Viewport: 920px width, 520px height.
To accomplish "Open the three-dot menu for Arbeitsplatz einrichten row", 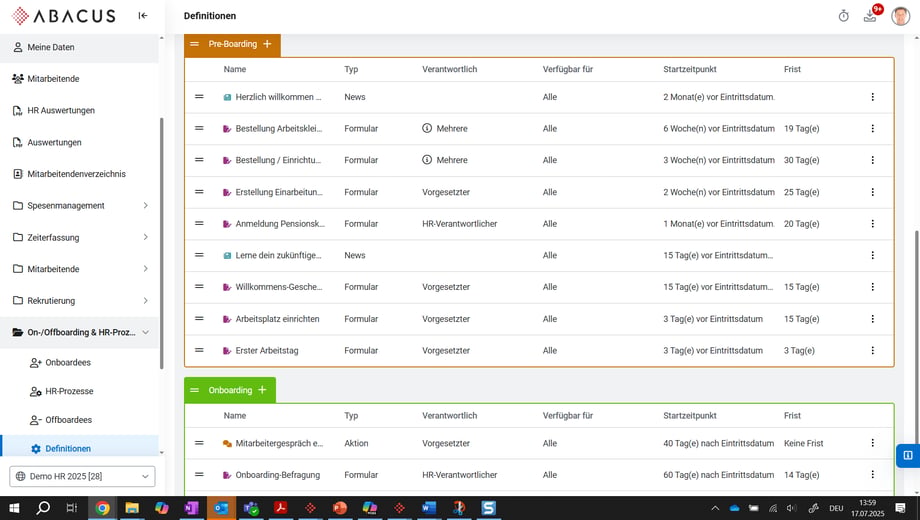I will point(872,319).
